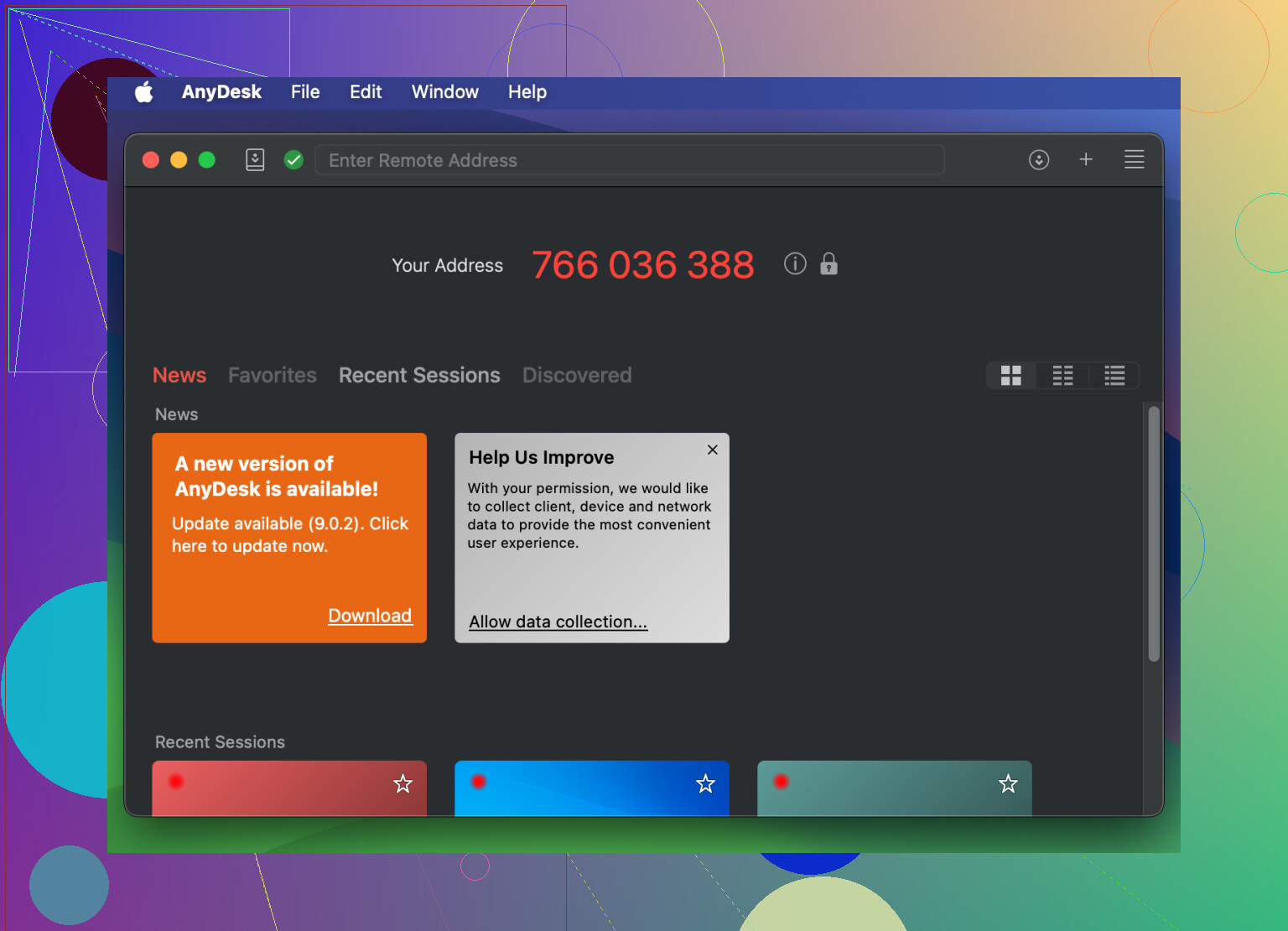Switch to the News tab

tap(179, 375)
